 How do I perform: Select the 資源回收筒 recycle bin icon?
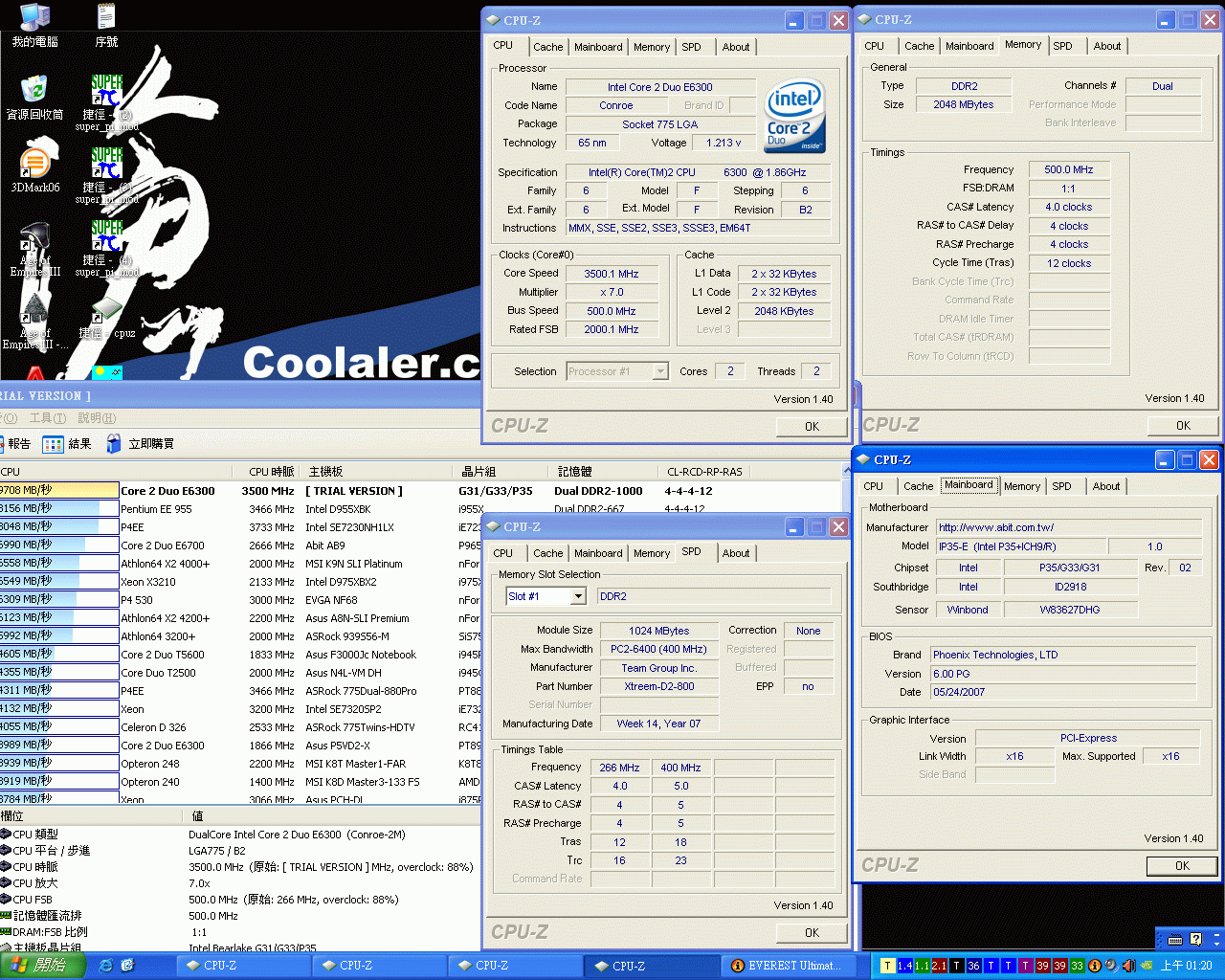click(x=34, y=98)
